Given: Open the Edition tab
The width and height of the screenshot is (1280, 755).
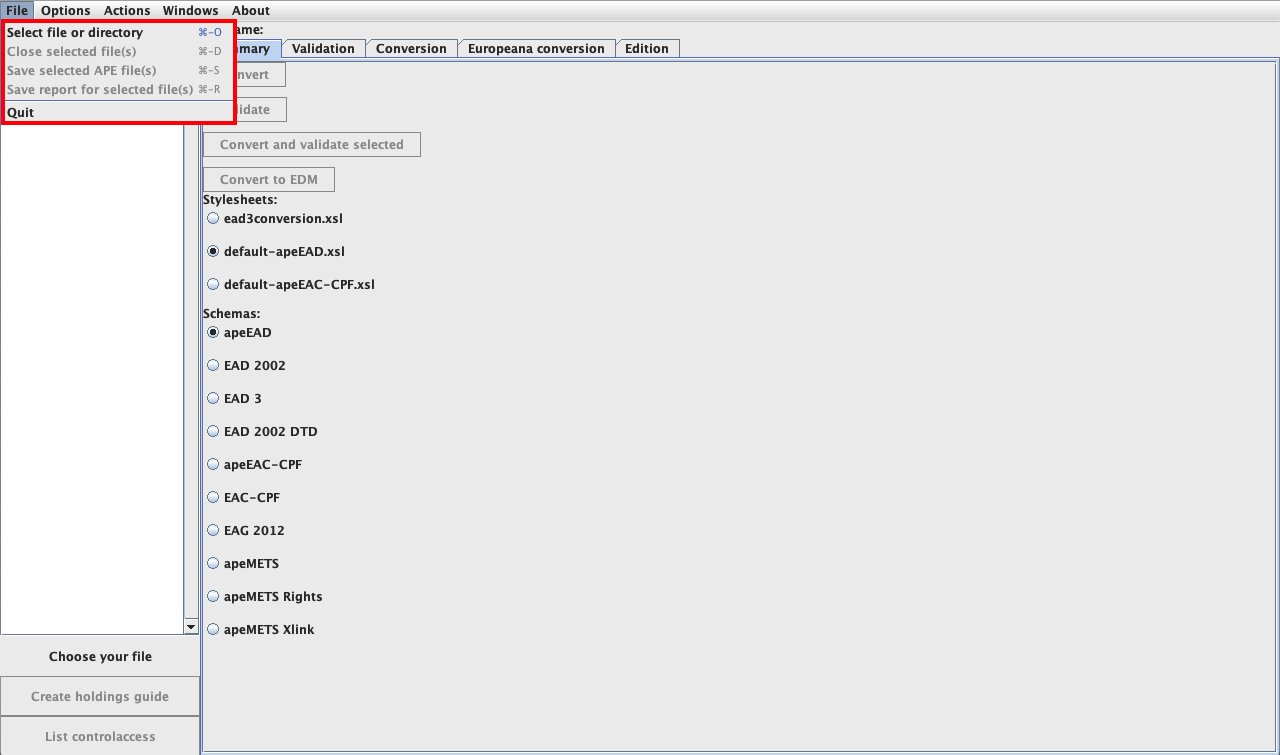Looking at the screenshot, I should (647, 48).
